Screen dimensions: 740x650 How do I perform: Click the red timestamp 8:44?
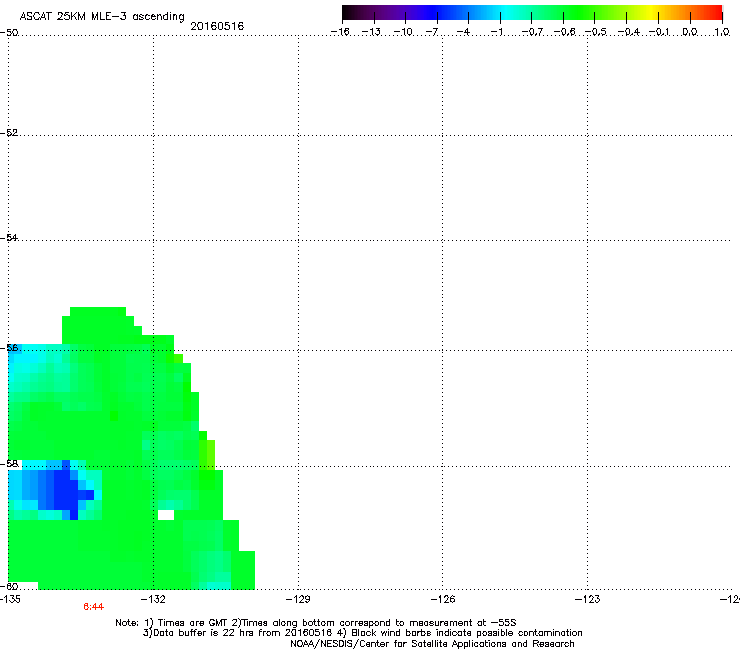(x=93, y=607)
